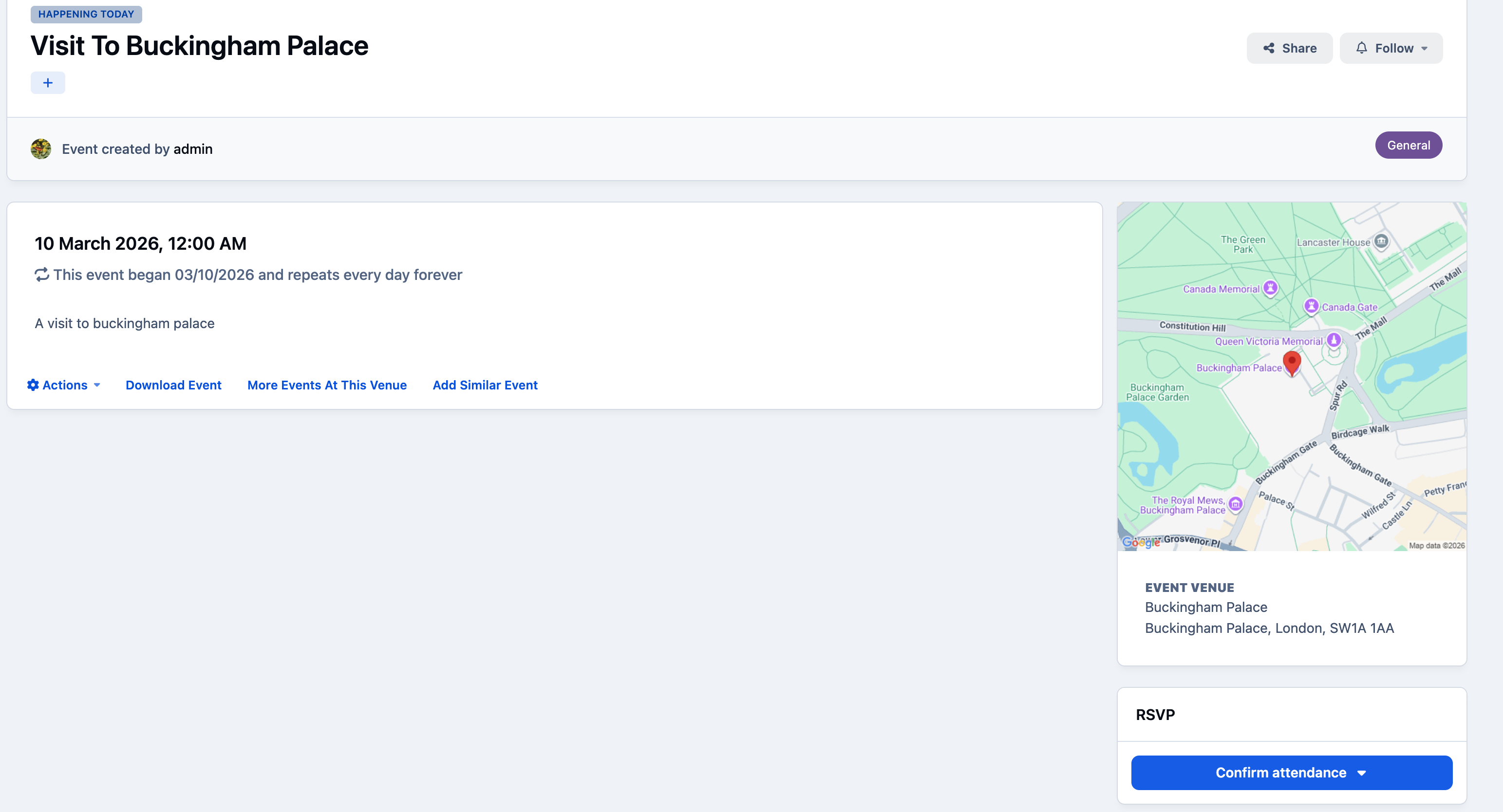Screen dimensions: 1503x812
Task: Share this event via Share button
Action: coord(1290,48)
